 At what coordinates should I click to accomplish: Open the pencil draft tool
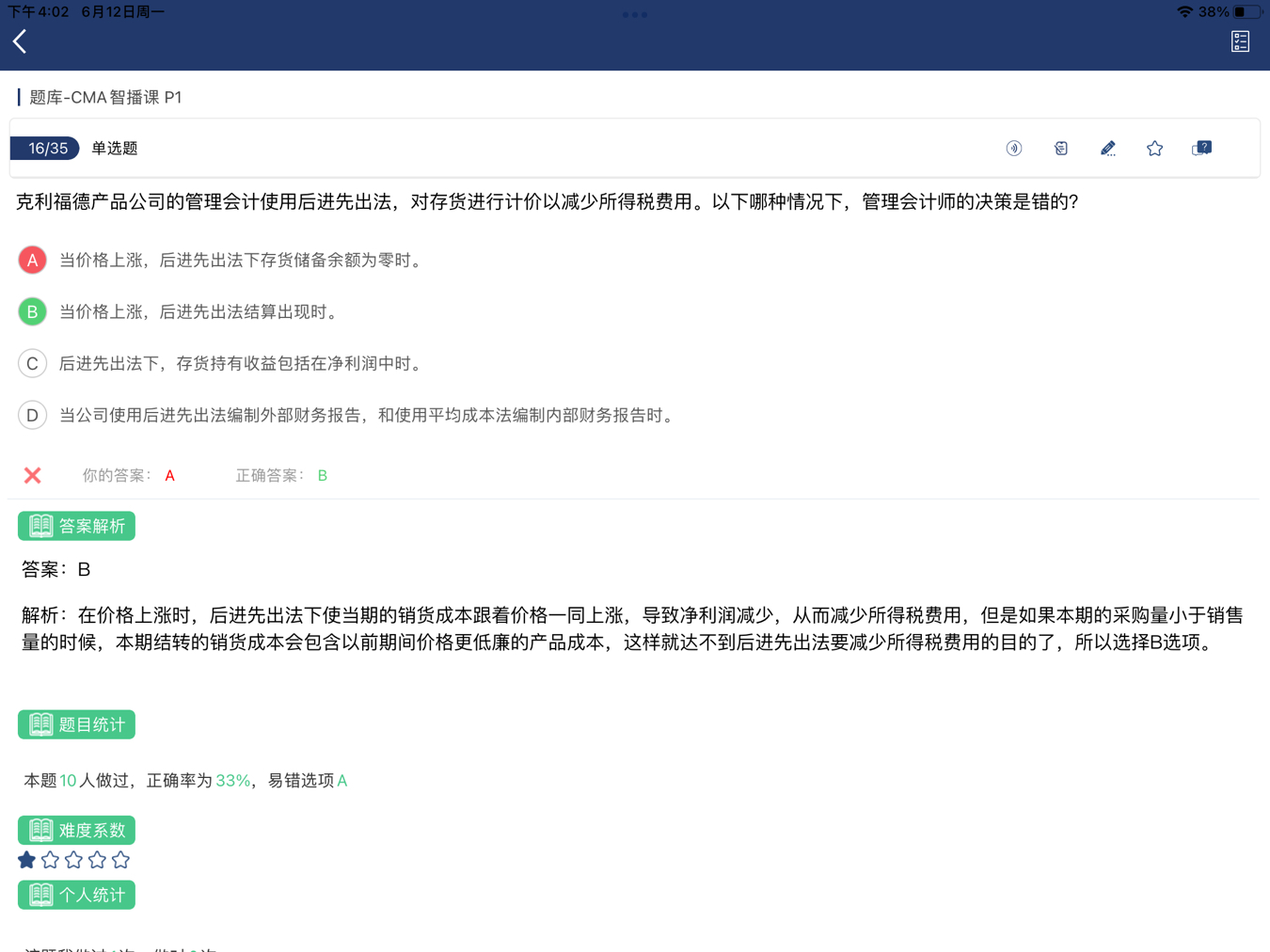1107,149
